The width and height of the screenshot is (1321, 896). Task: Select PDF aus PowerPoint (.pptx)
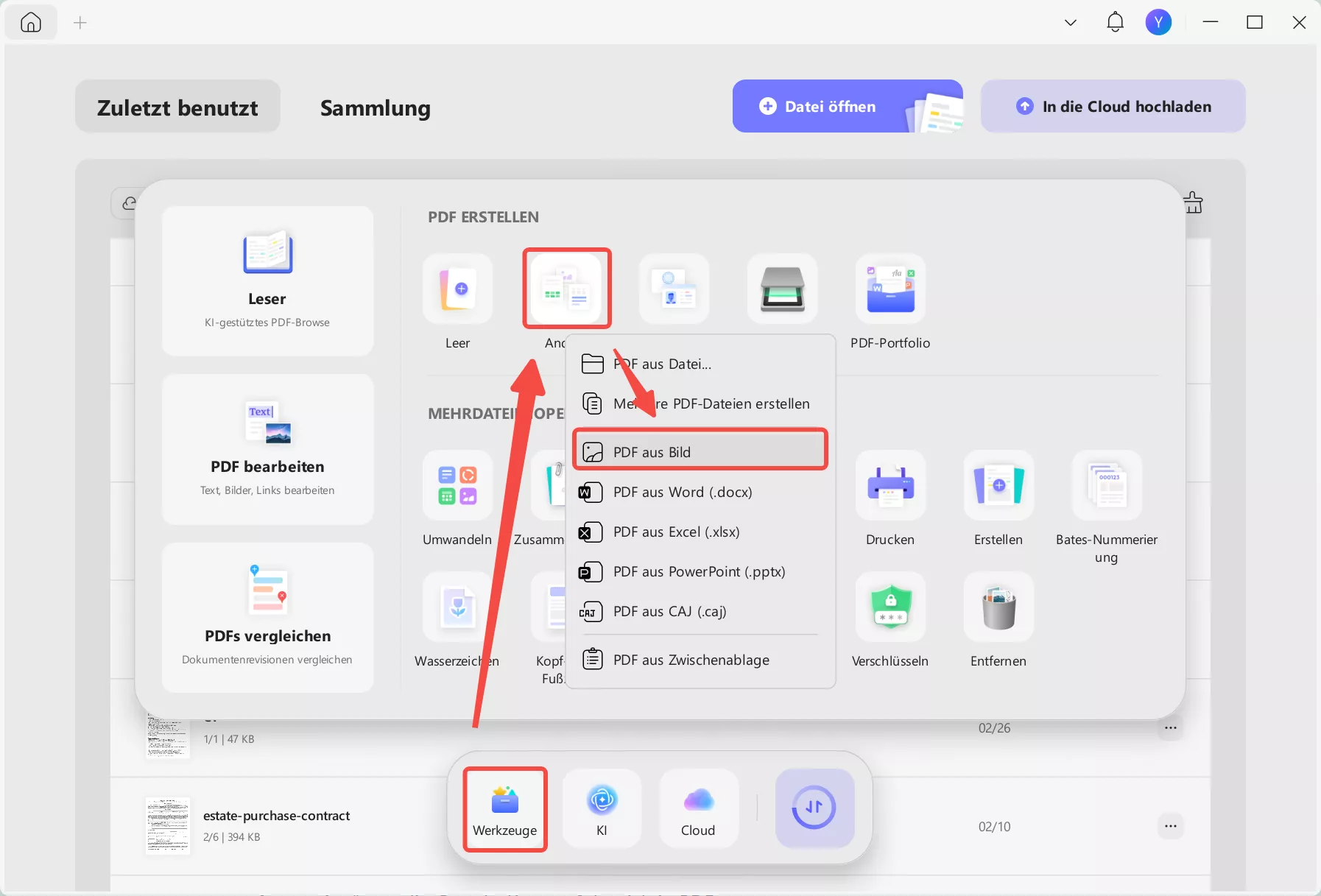point(700,571)
